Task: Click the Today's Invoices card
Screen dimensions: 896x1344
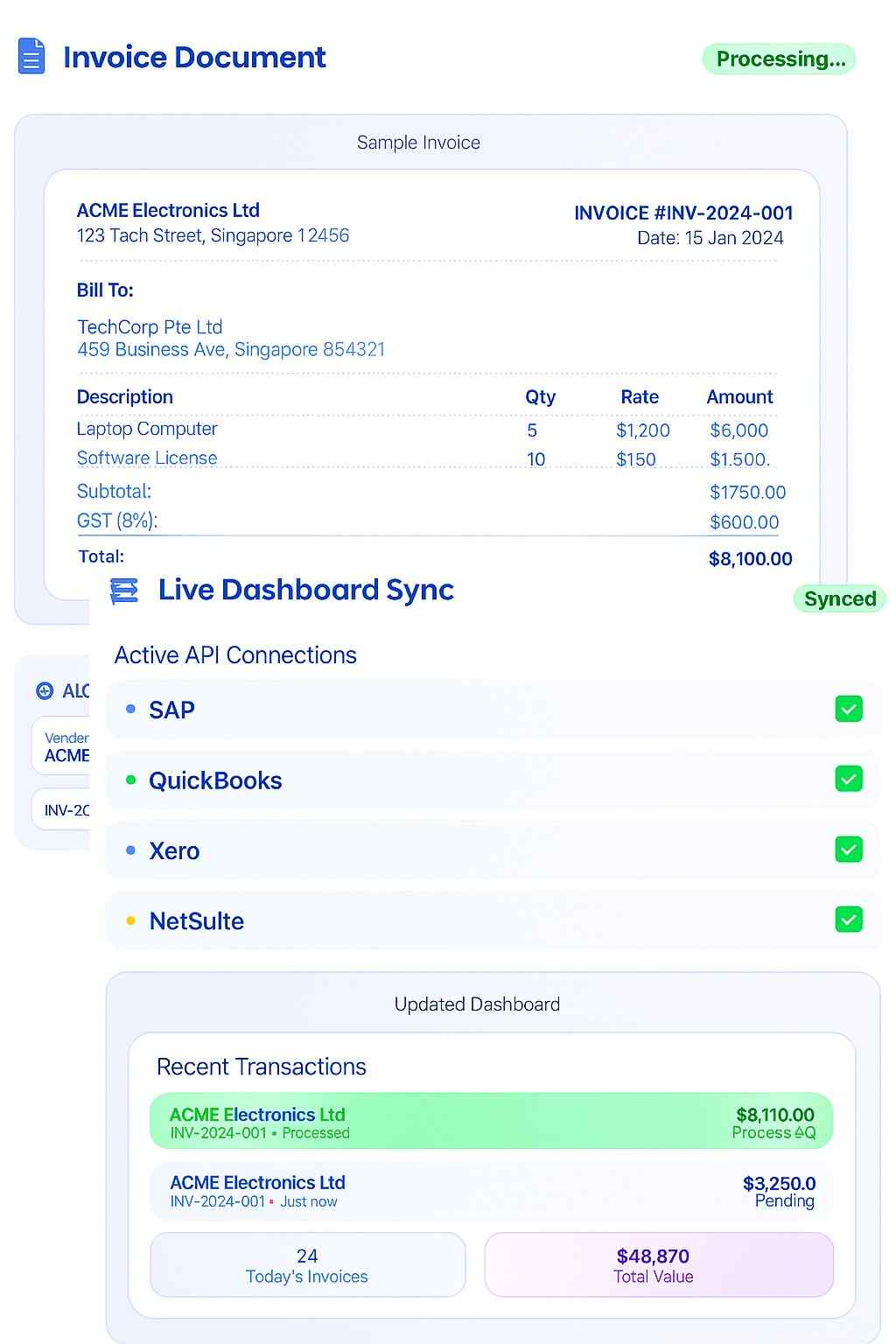Action: pos(307,1265)
